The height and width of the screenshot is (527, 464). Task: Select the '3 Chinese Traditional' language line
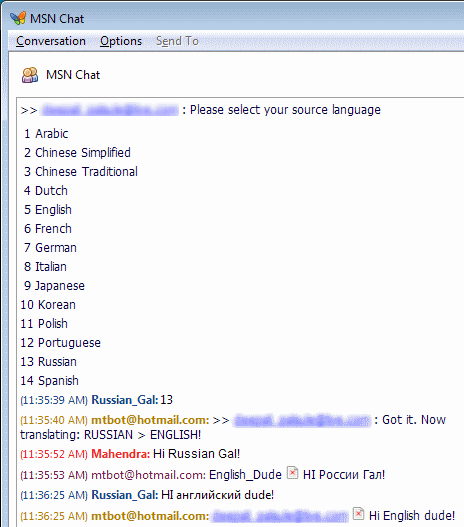81,172
